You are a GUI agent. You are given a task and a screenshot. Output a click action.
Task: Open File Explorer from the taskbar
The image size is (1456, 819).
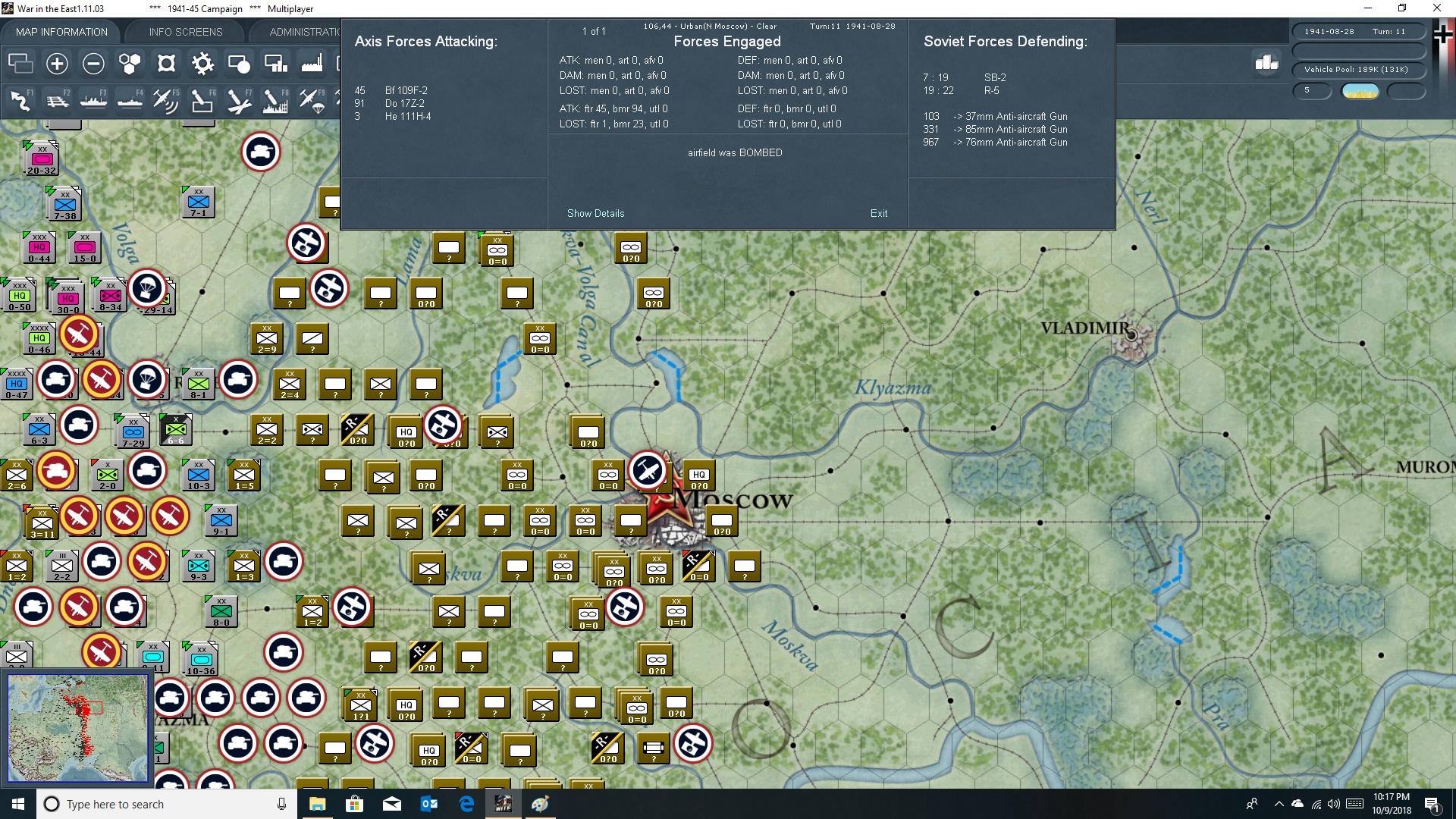317,804
